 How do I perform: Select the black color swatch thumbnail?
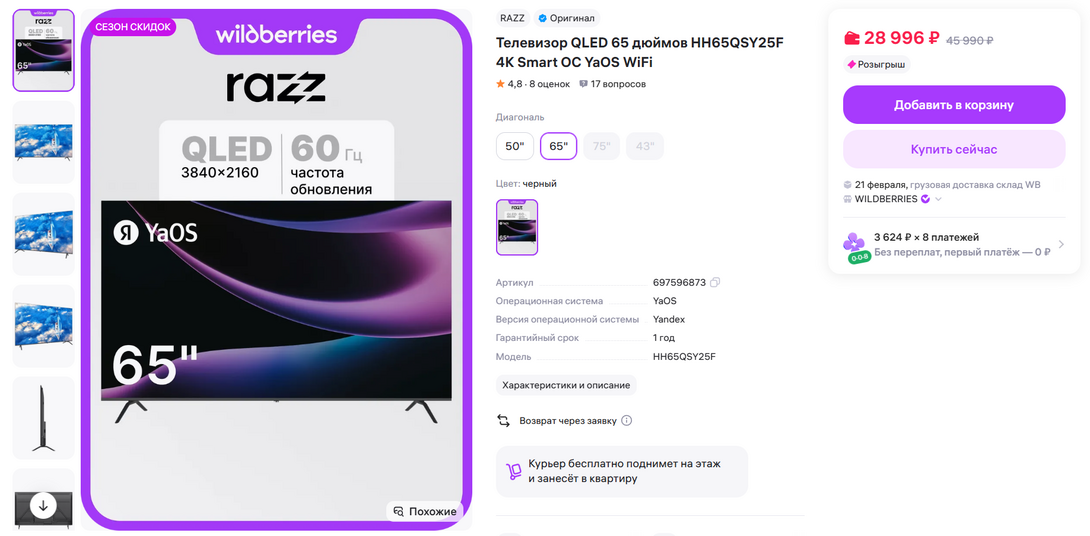pyautogui.click(x=516, y=227)
